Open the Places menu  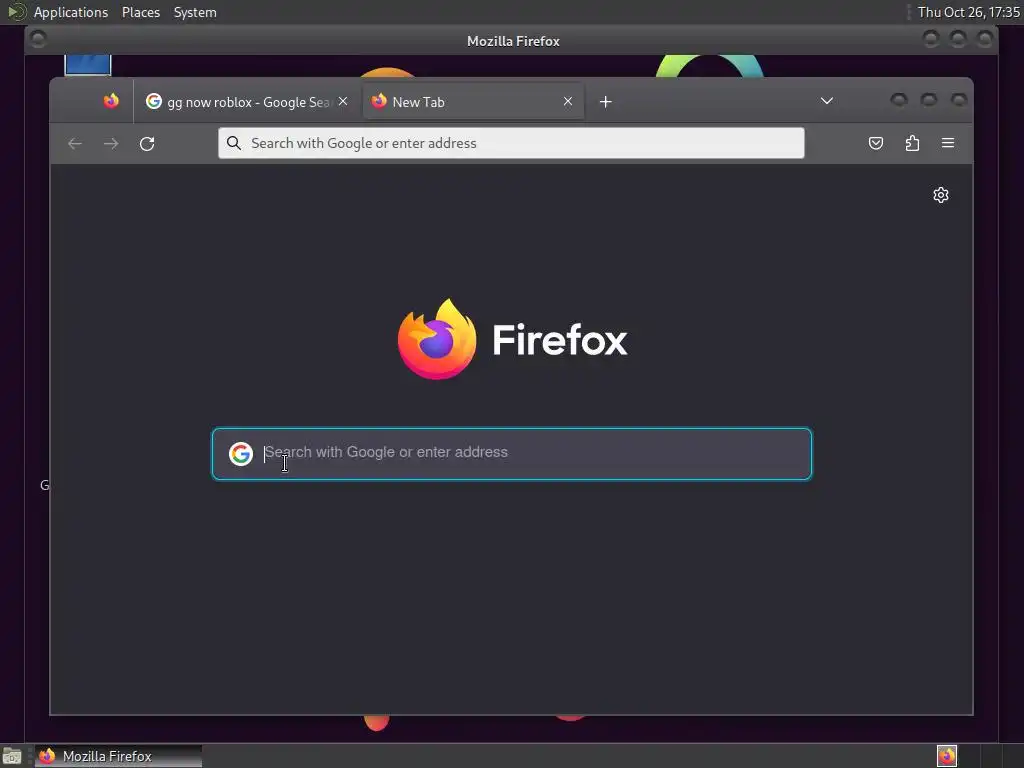tap(140, 12)
